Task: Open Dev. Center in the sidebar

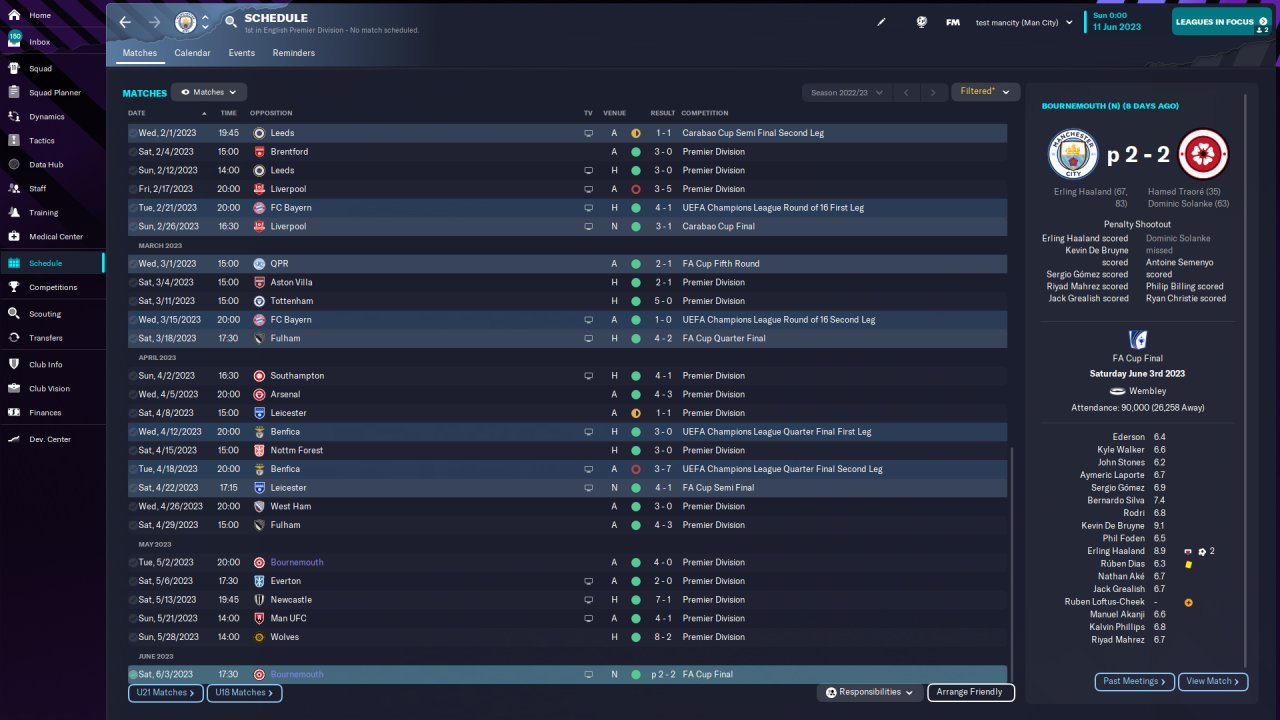Action: point(52,440)
